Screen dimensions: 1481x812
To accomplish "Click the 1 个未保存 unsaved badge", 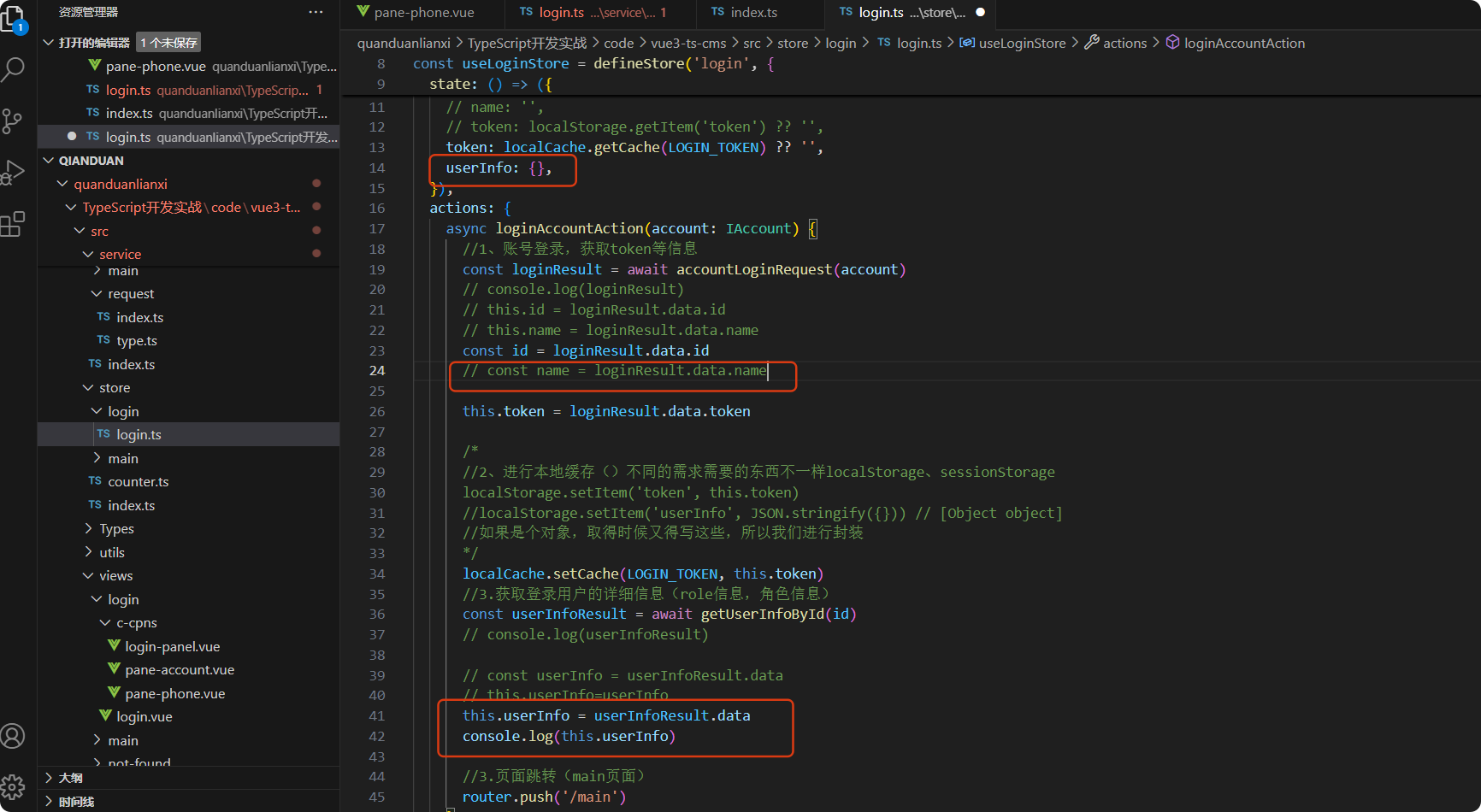I will (168, 43).
